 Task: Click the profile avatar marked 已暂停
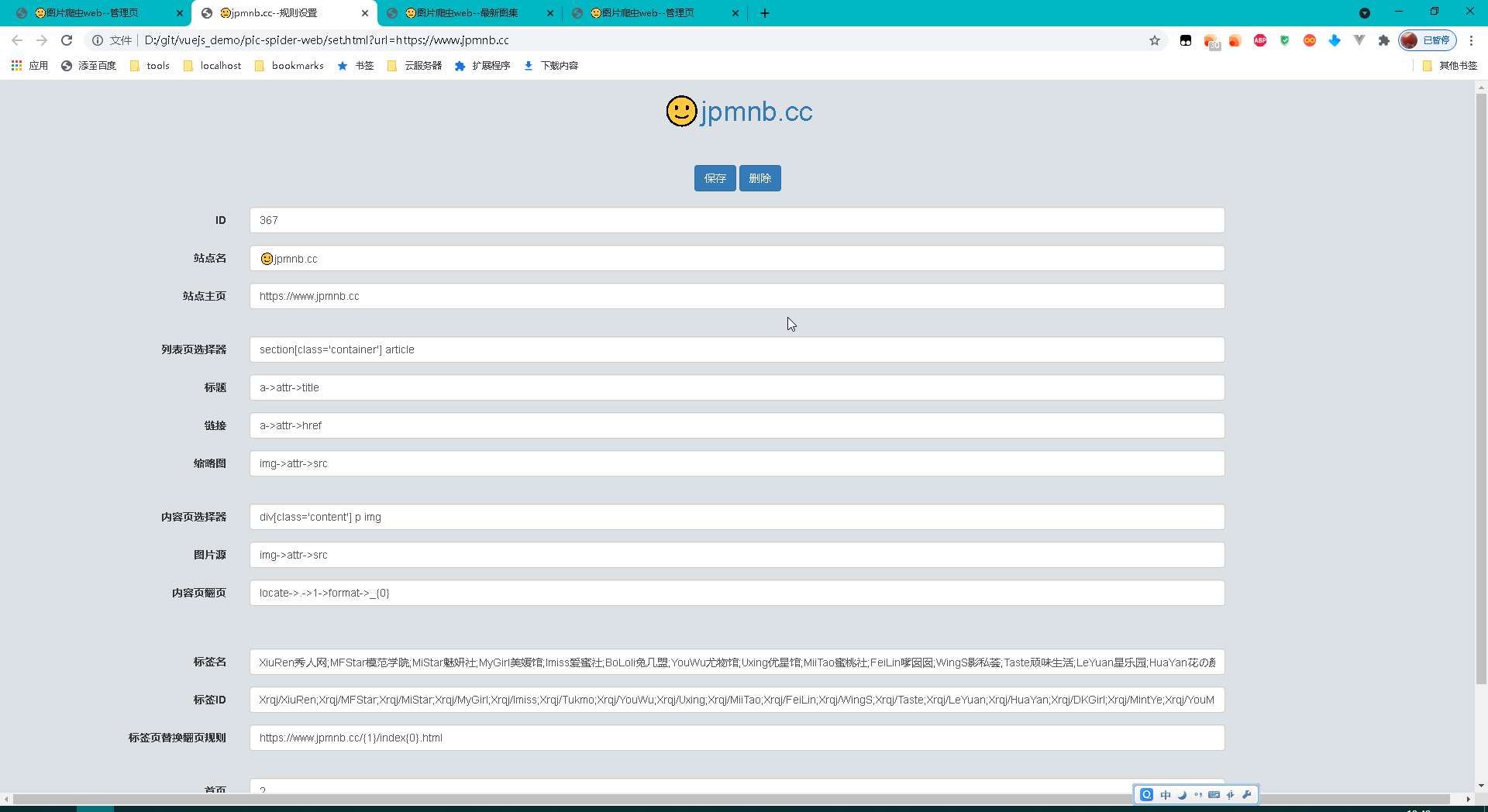pyautogui.click(x=1428, y=40)
